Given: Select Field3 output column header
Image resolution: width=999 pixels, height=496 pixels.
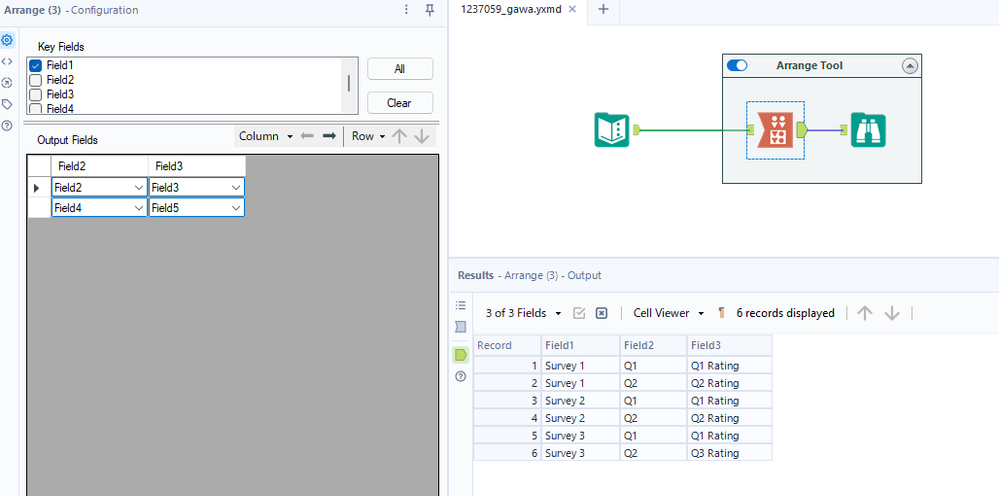Looking at the screenshot, I should click(x=197, y=166).
